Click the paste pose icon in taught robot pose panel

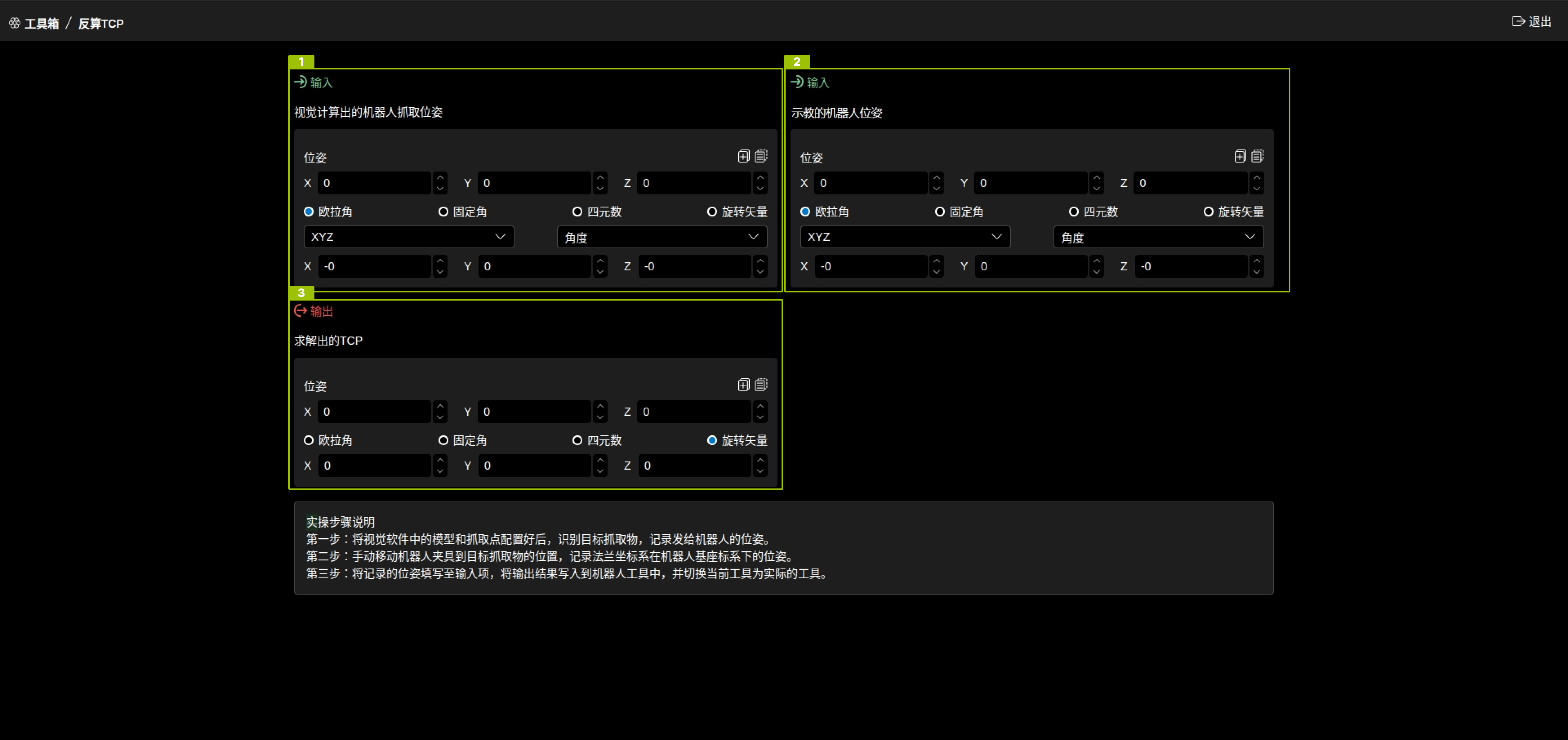click(x=1258, y=156)
